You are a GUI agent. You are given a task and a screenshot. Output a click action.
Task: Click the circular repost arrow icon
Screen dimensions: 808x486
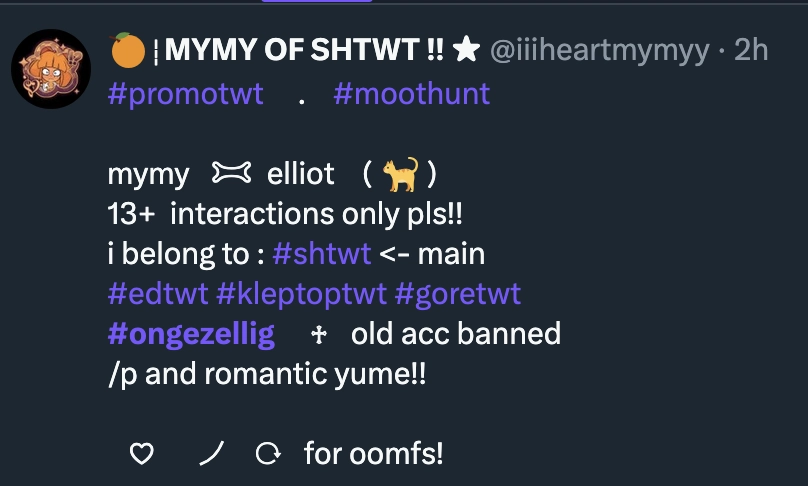[x=267, y=455]
